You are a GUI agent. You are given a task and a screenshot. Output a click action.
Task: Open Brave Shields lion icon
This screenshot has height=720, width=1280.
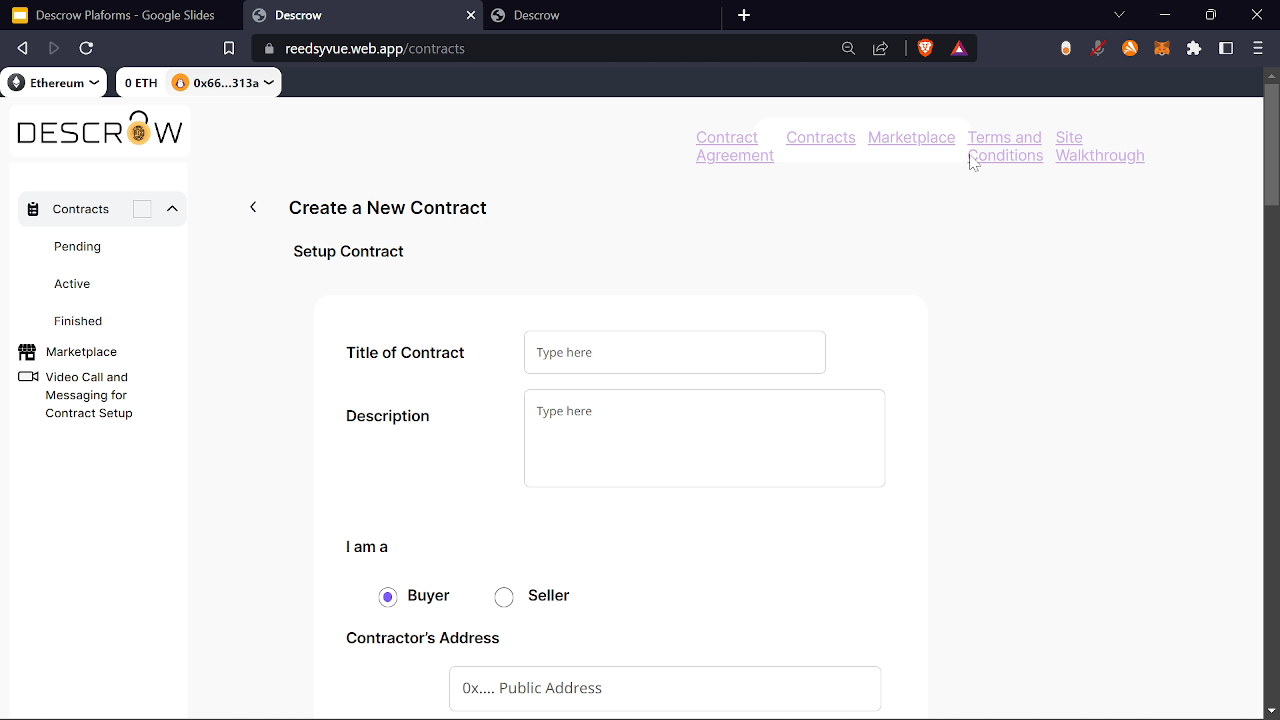point(925,48)
